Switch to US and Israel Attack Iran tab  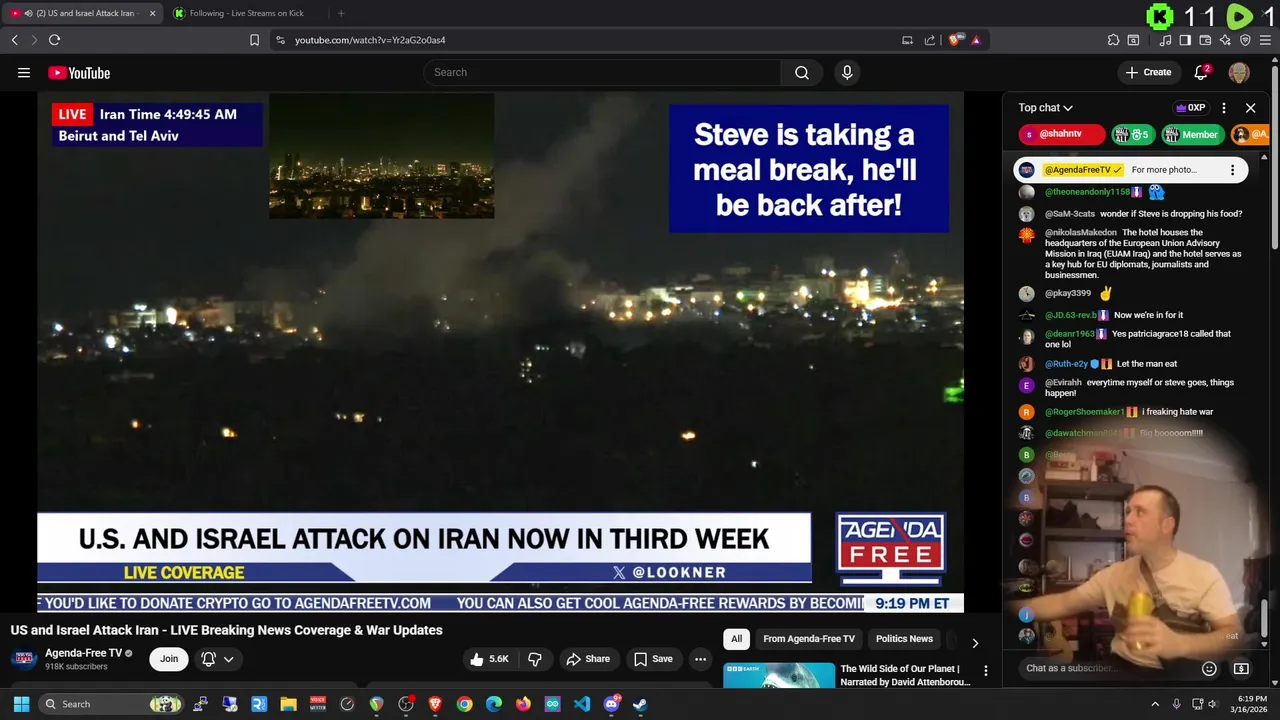(84, 13)
